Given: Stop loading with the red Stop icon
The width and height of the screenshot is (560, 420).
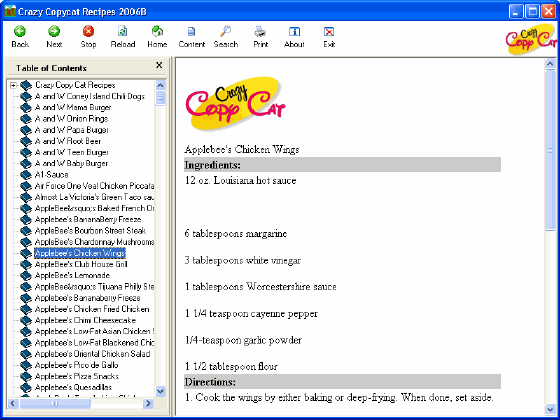Looking at the screenshot, I should (x=88, y=31).
